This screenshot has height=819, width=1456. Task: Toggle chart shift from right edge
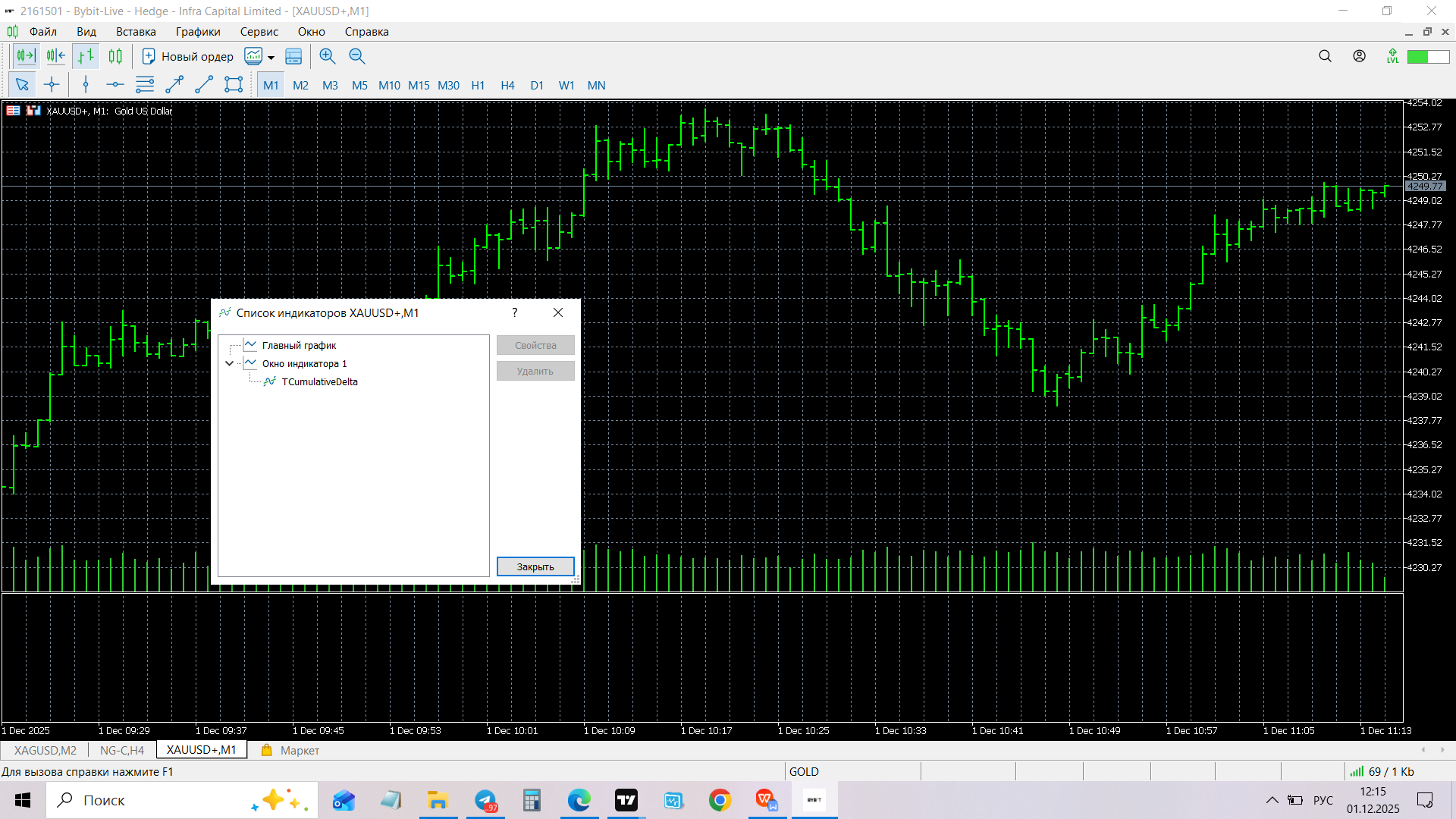click(x=55, y=56)
